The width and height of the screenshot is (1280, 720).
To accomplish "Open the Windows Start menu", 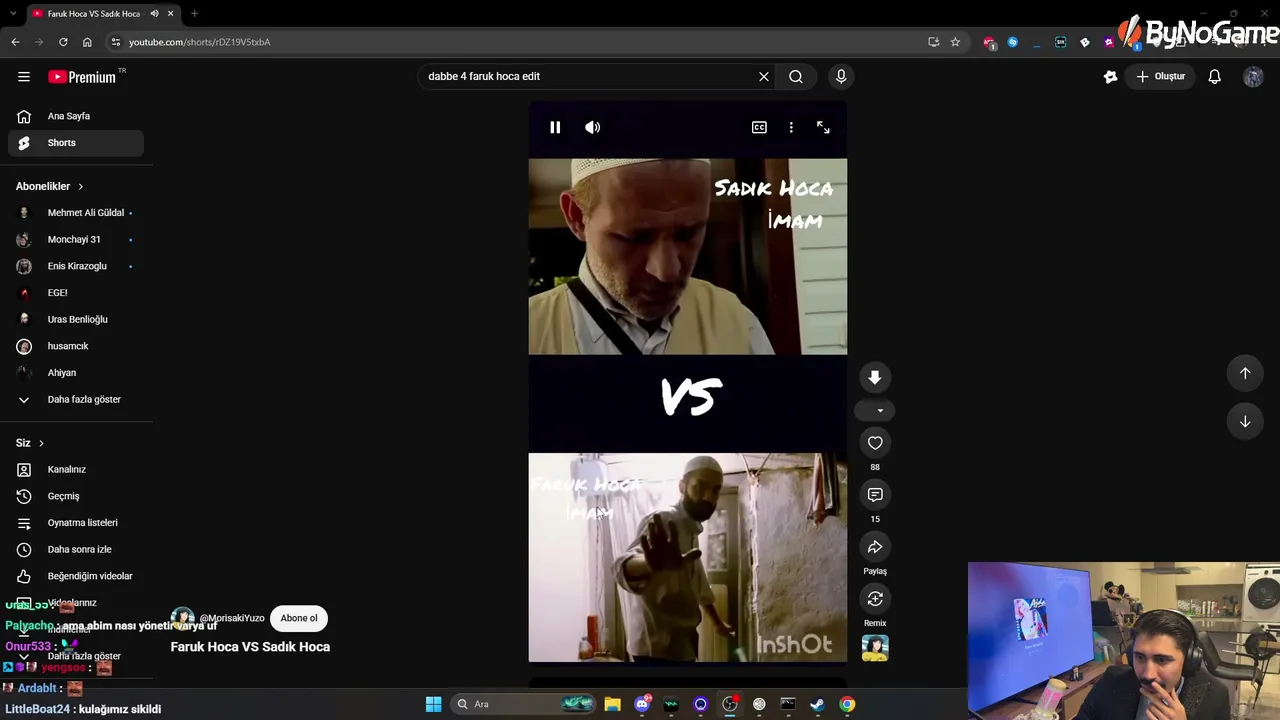I will click(x=433, y=704).
